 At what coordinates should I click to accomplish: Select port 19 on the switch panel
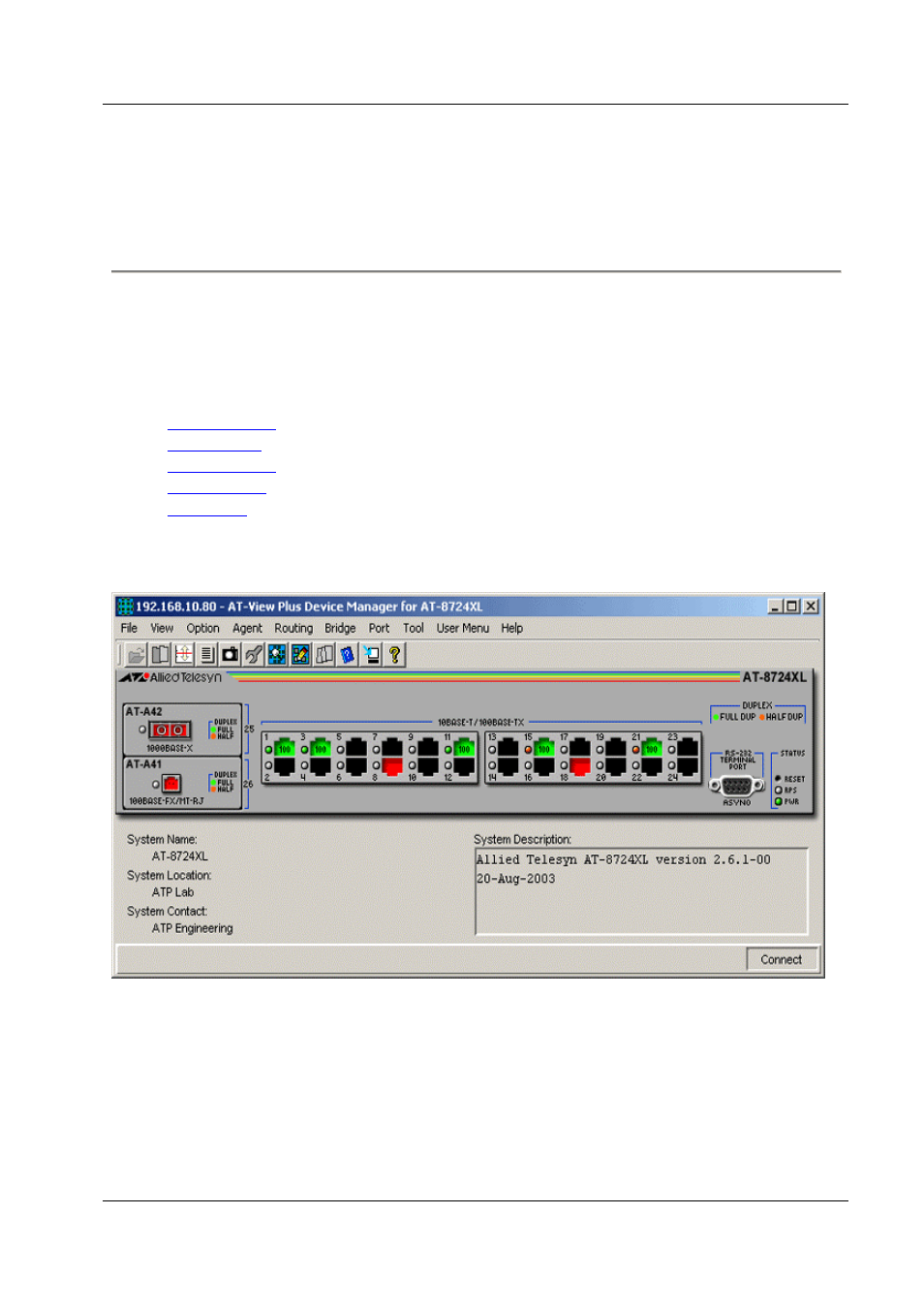pyautogui.click(x=615, y=747)
